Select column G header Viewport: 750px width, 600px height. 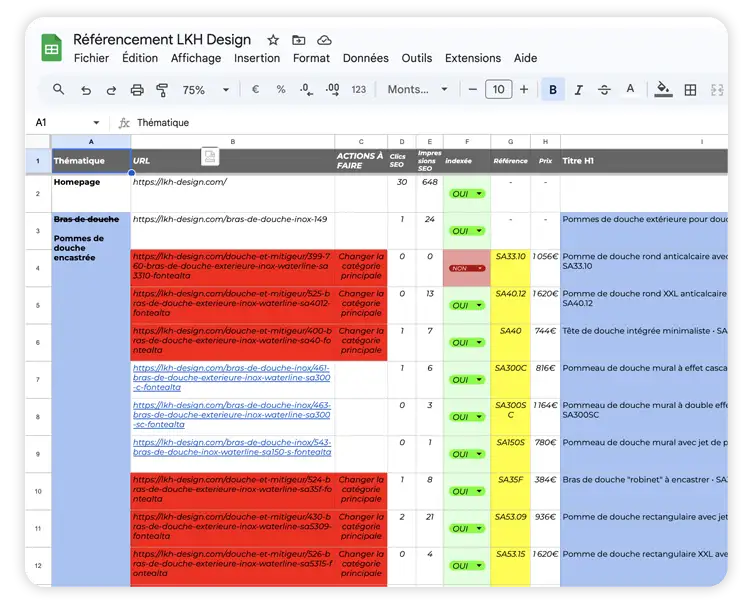point(510,142)
